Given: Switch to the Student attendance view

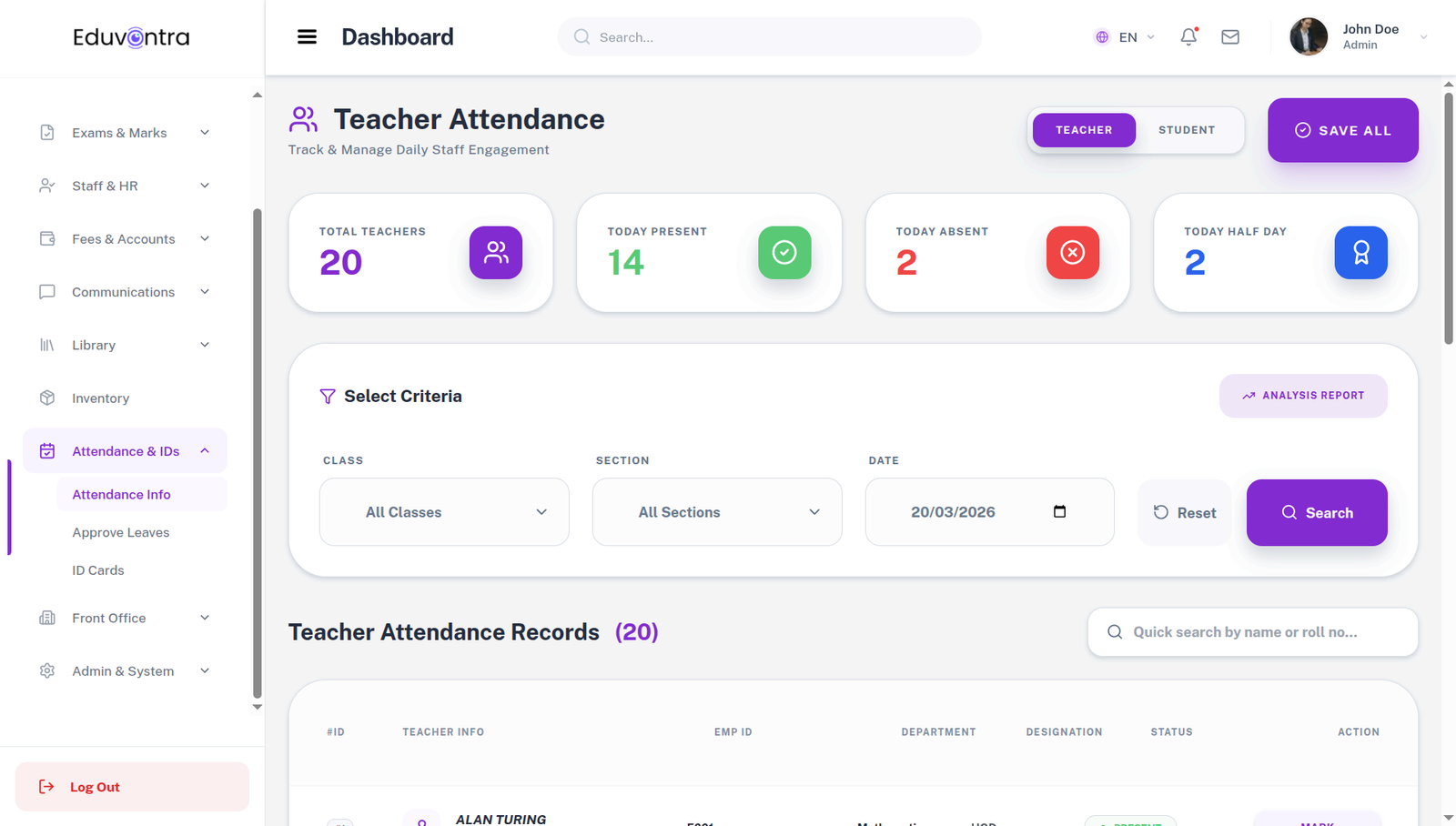Looking at the screenshot, I should pos(1186,130).
